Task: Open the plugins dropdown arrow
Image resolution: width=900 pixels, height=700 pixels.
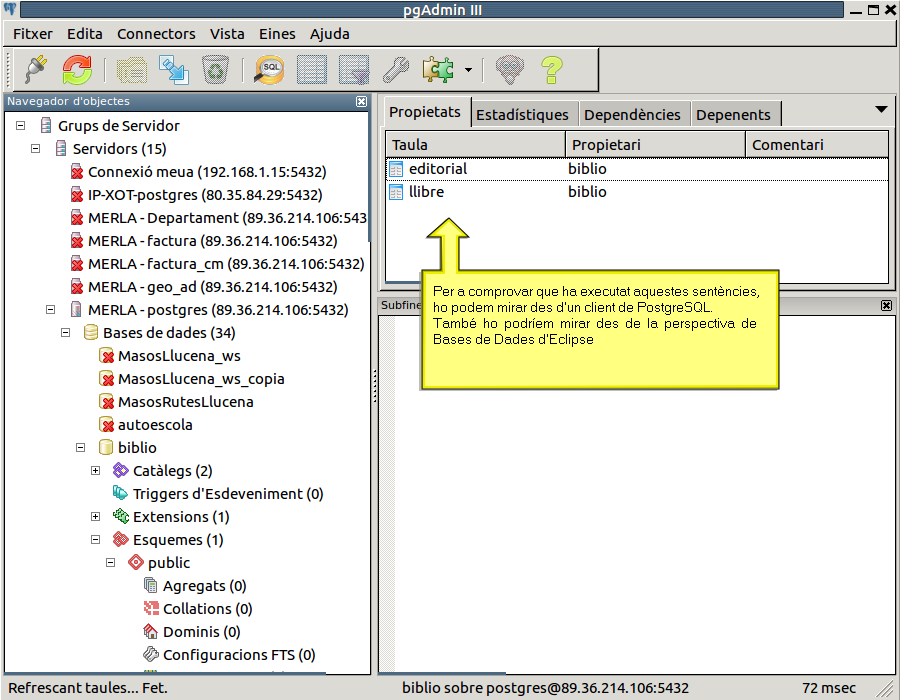Action: tap(468, 70)
